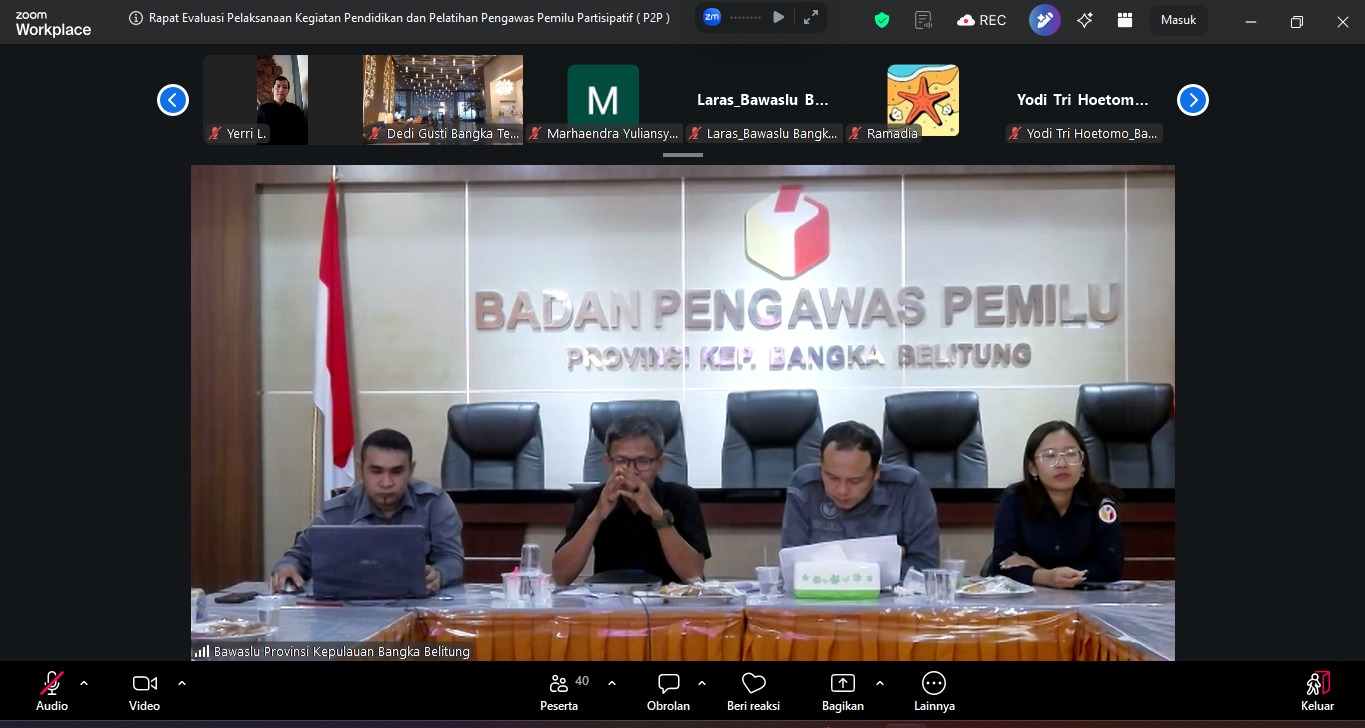Open the AI Companion sparkle icon

[x=1085, y=20]
